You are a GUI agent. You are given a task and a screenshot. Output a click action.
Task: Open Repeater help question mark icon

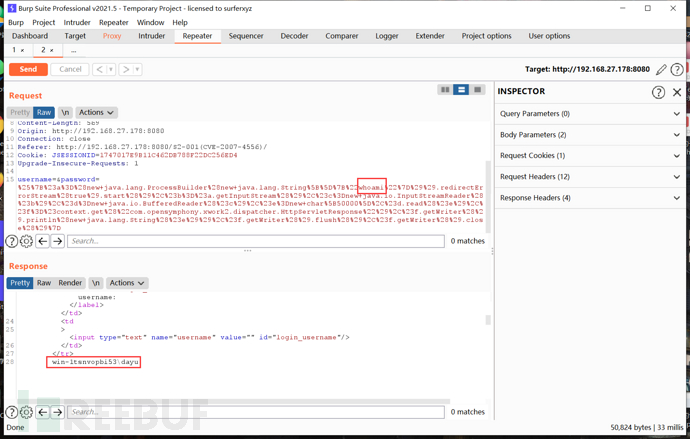[677, 70]
